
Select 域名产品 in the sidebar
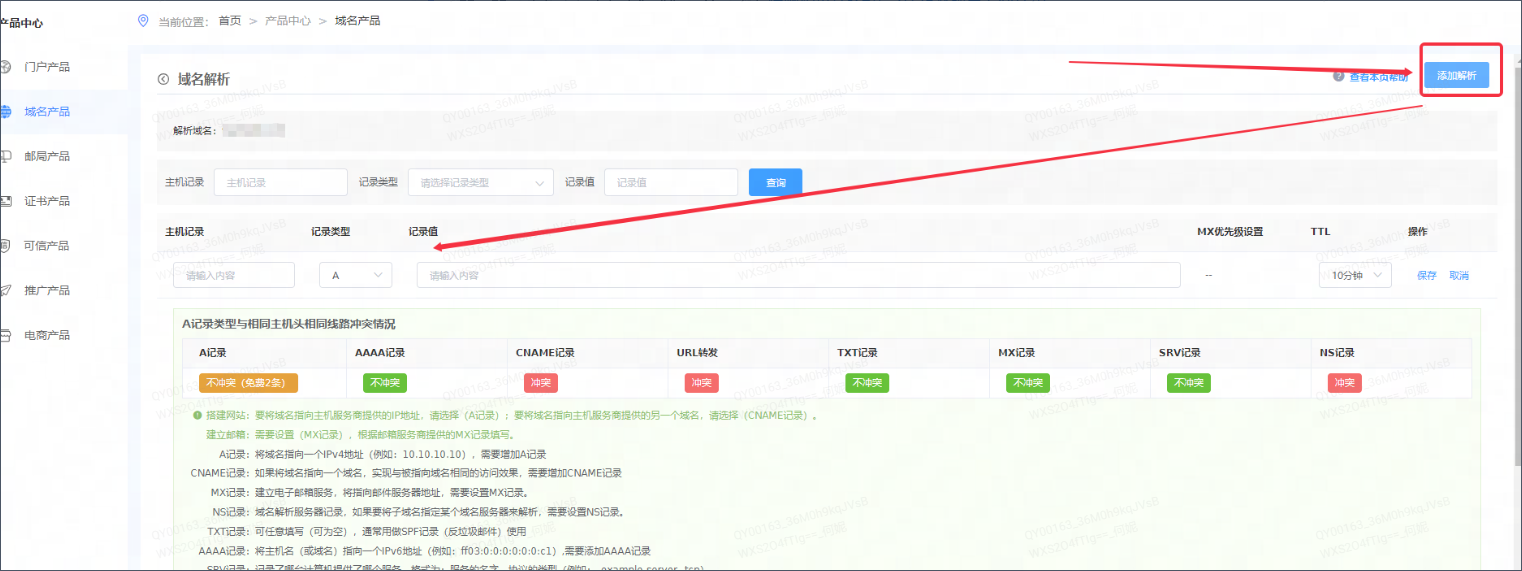(x=47, y=112)
